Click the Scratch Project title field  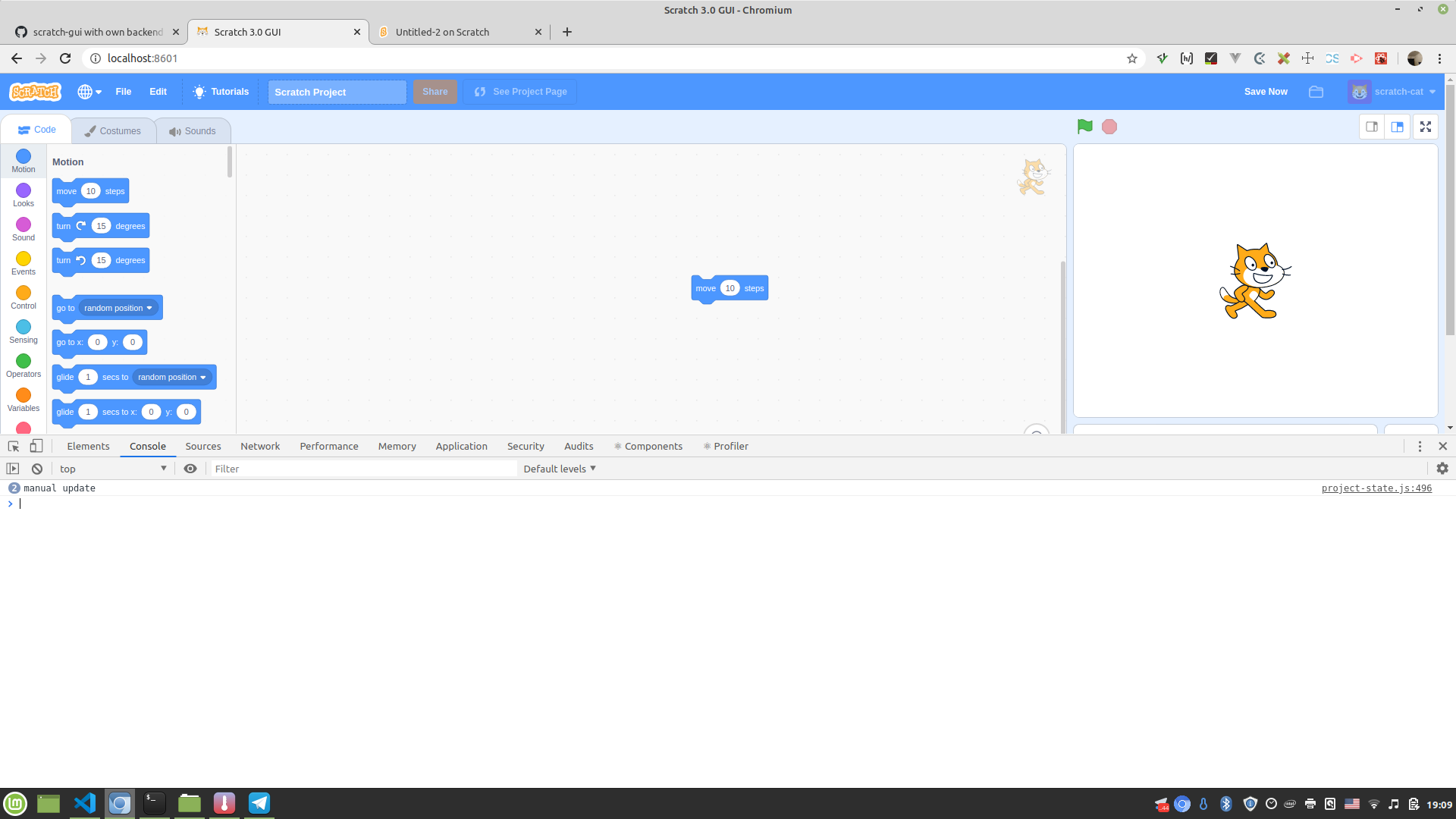tap(337, 92)
